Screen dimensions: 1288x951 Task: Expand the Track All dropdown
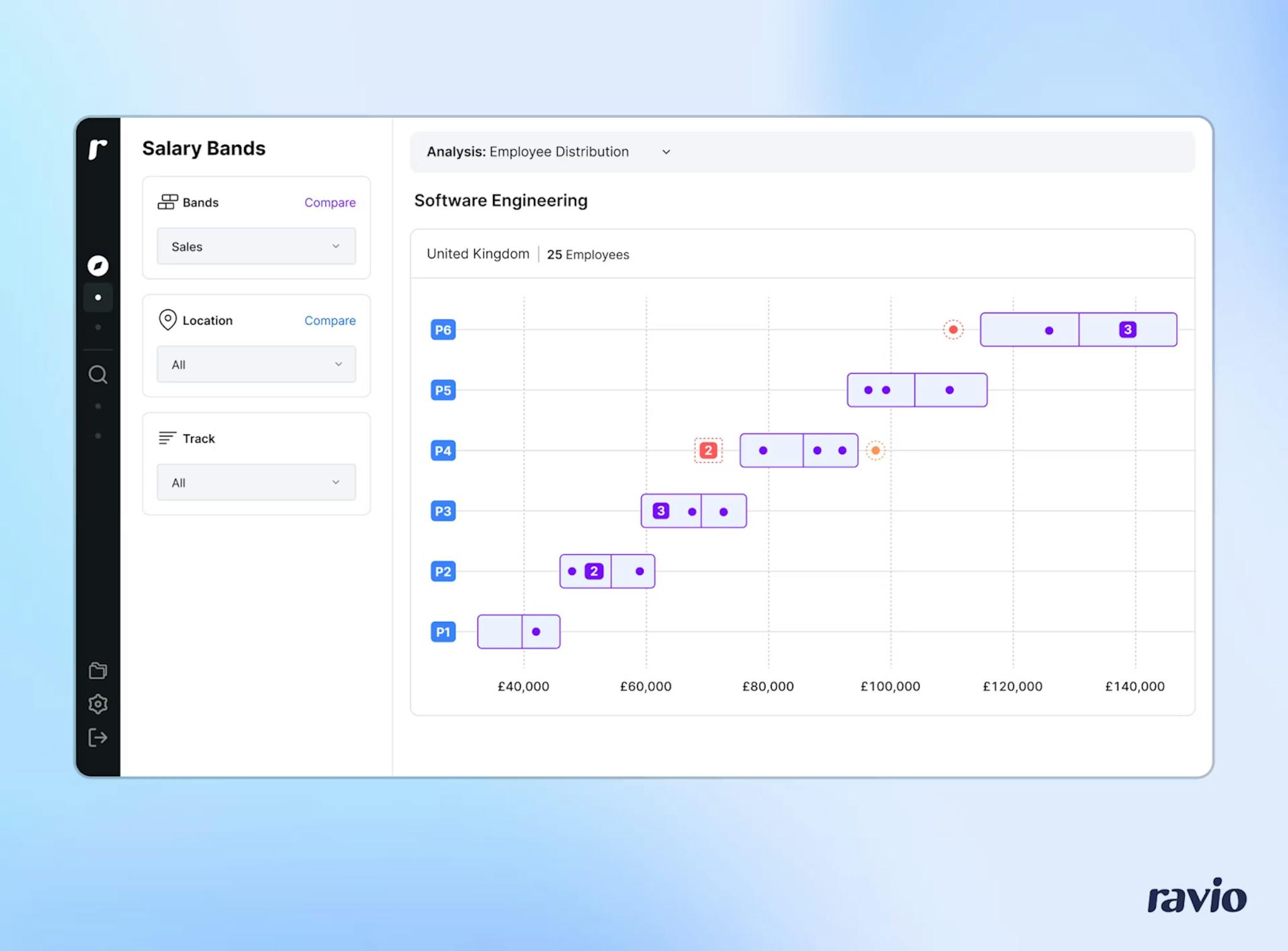click(256, 482)
